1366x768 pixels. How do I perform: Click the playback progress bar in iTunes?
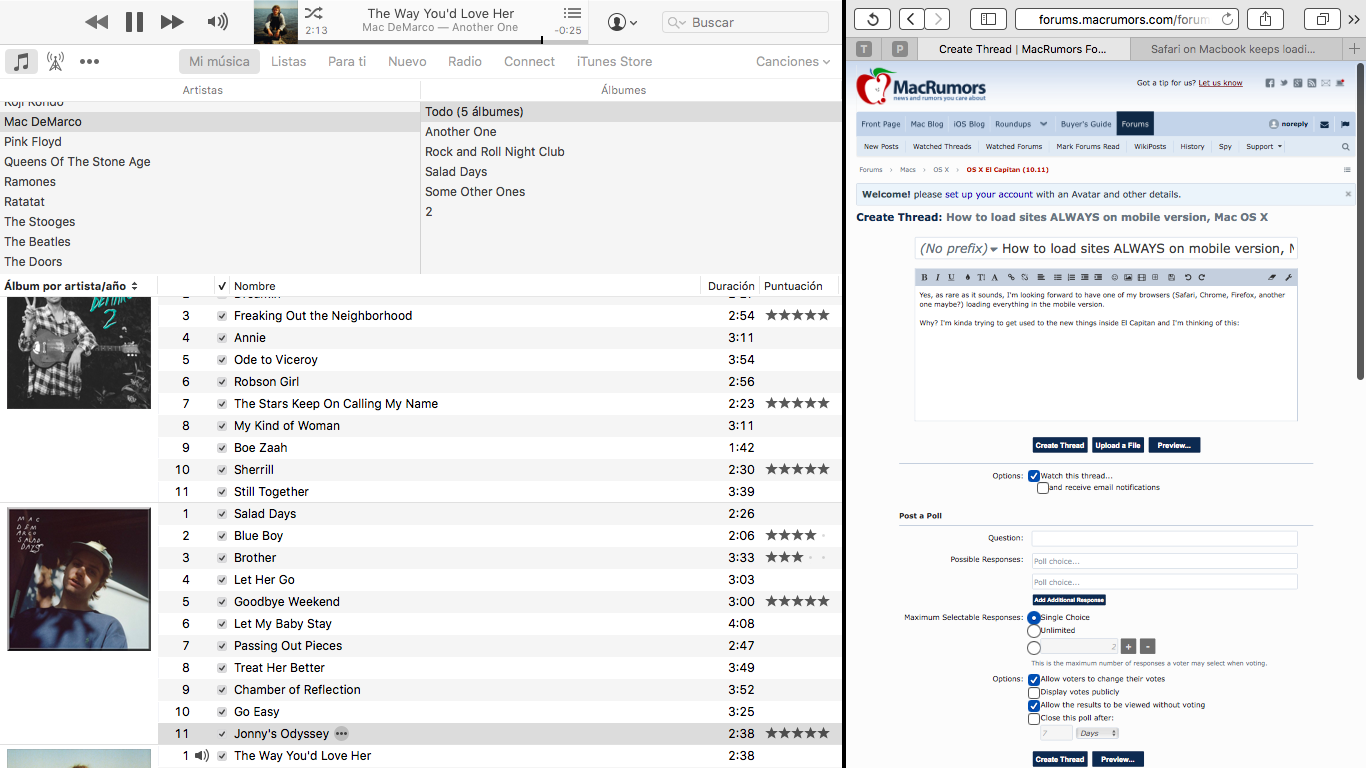(444, 41)
